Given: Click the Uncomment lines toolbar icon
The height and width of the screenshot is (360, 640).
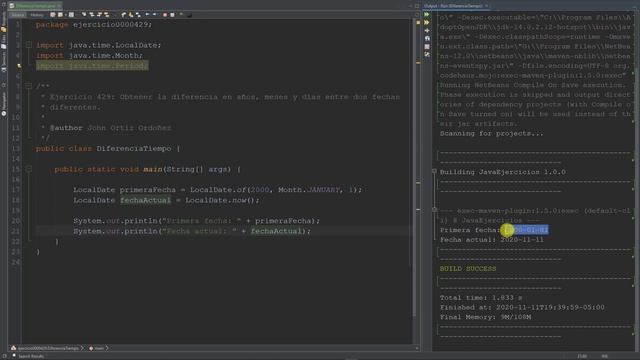Looking at the screenshot, I should click(189, 15).
